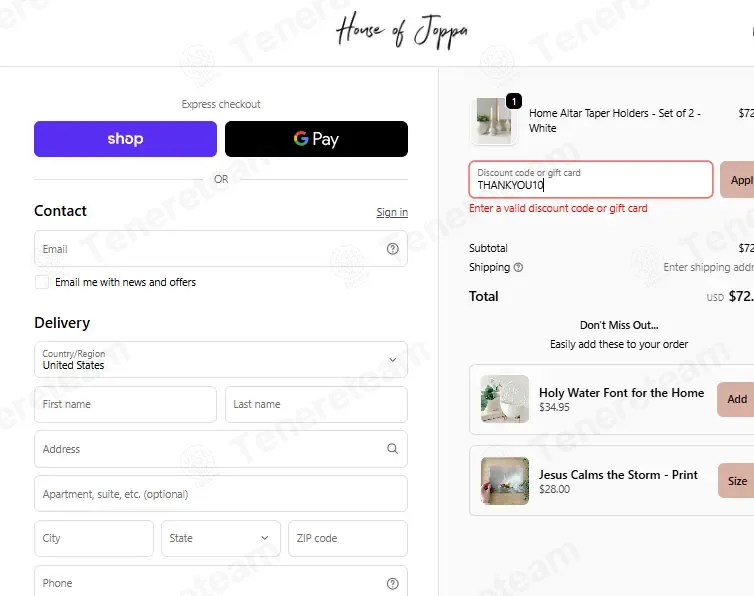Open the House of Joppa logo
This screenshot has height=596, width=754.
[402, 31]
